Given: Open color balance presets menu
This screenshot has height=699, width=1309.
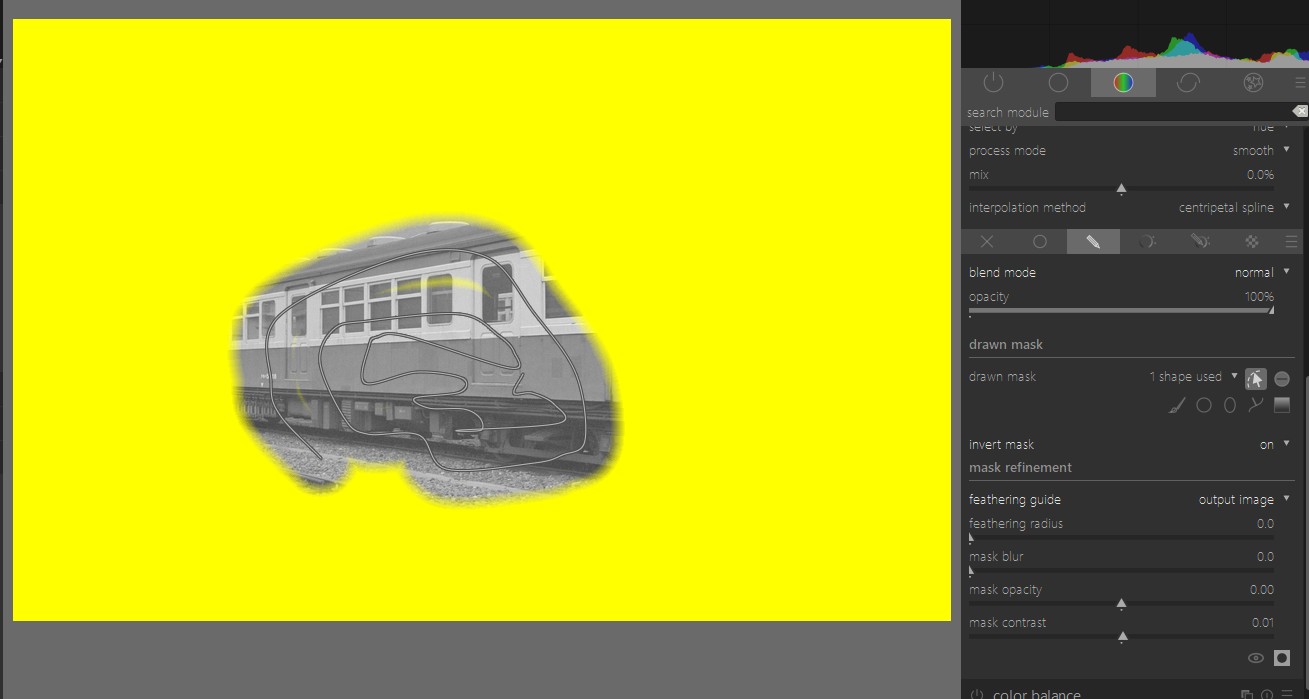Looking at the screenshot, I should 1287,694.
